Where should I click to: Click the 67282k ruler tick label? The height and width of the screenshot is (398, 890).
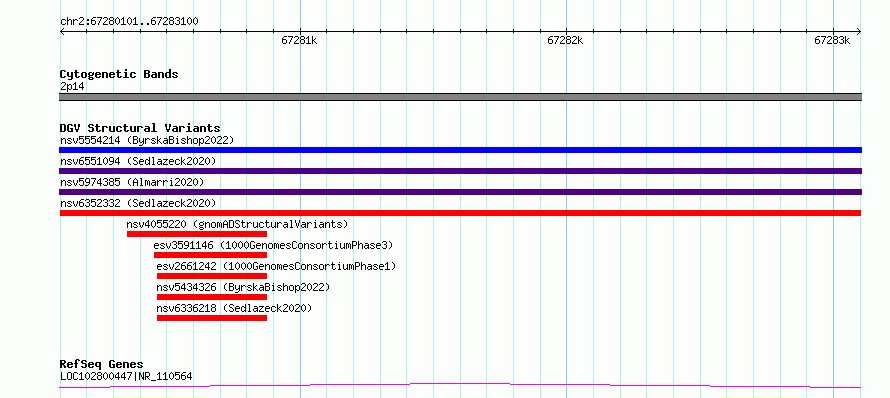pyautogui.click(x=565, y=40)
